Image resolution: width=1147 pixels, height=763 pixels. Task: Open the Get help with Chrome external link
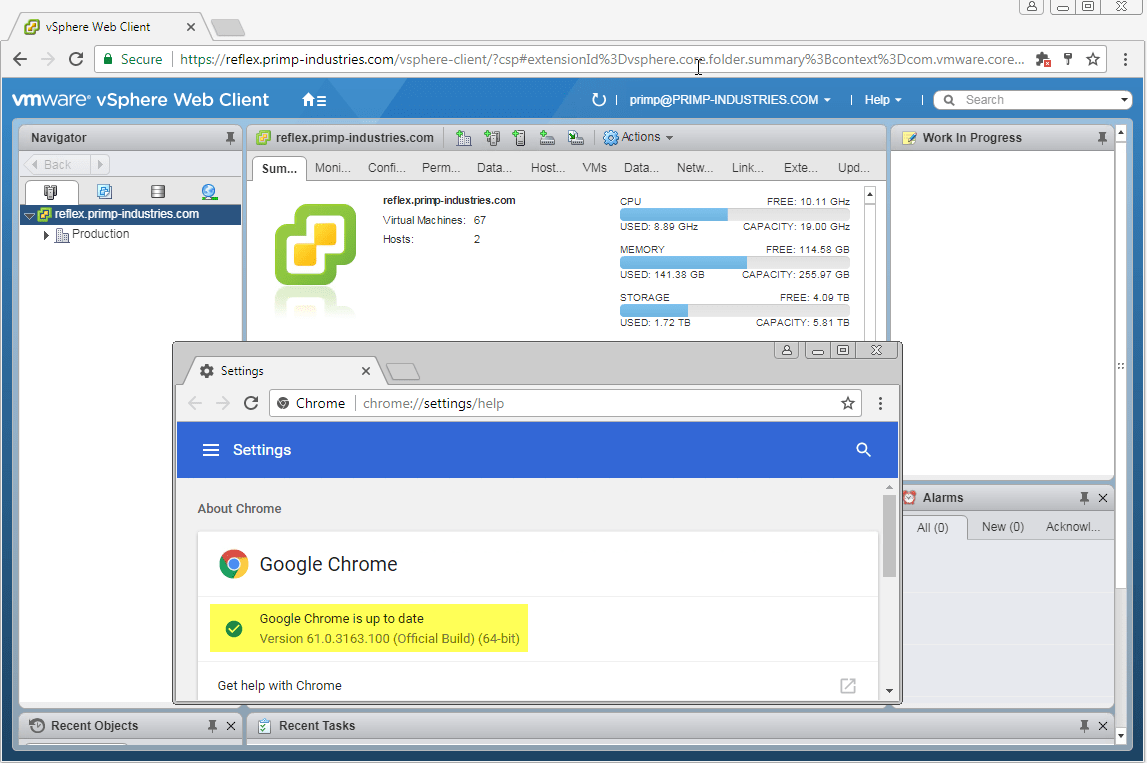click(x=848, y=685)
